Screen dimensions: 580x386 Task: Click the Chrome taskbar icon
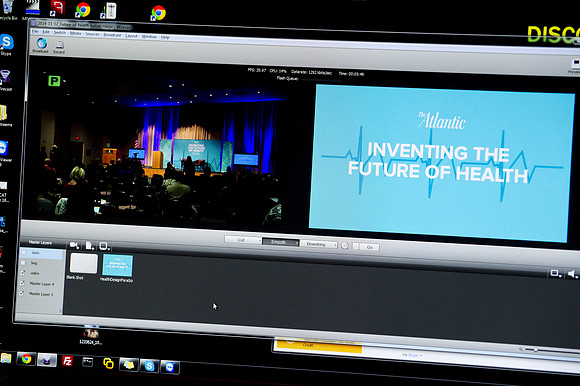26,359
